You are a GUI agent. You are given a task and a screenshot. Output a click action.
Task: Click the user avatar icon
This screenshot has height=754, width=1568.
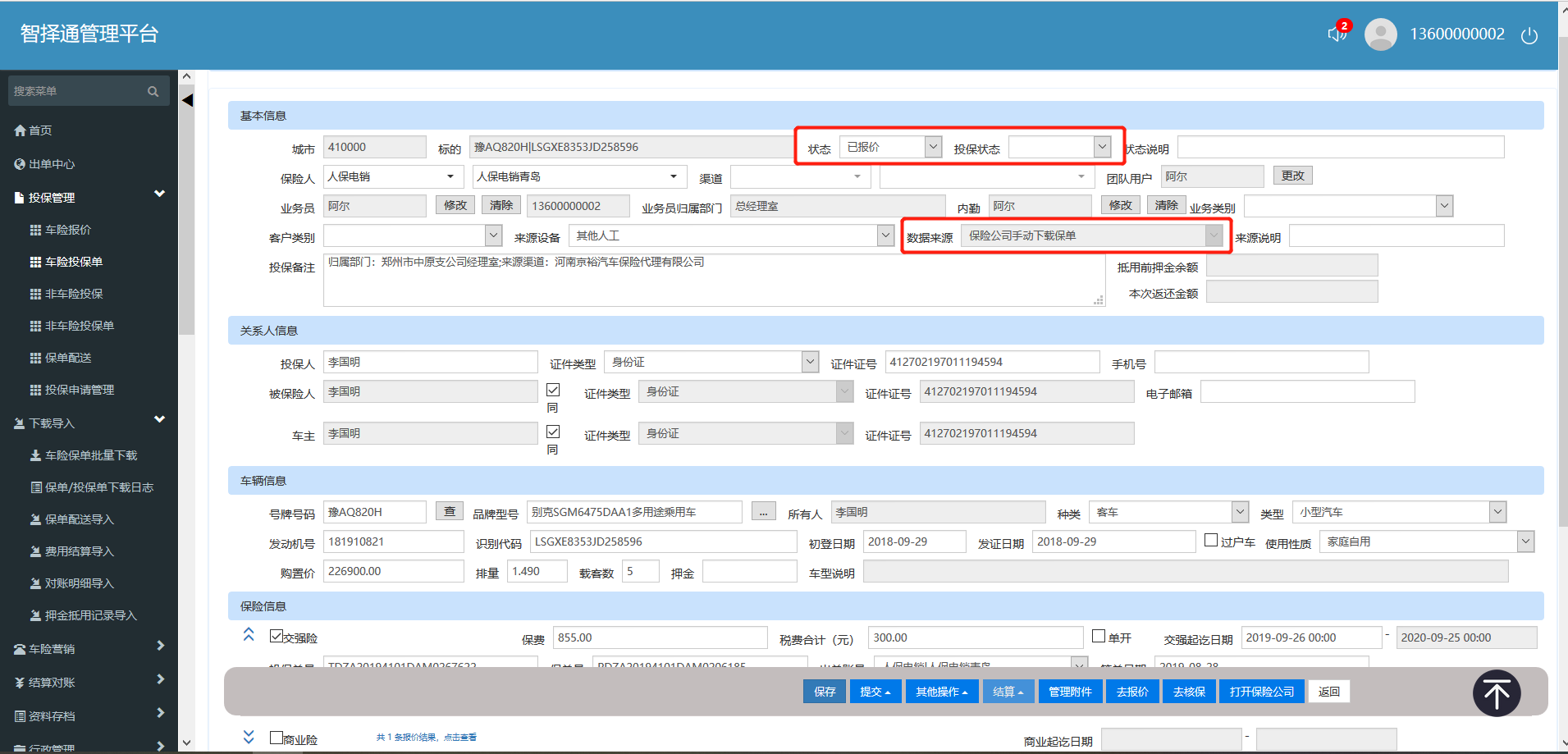(x=1380, y=34)
